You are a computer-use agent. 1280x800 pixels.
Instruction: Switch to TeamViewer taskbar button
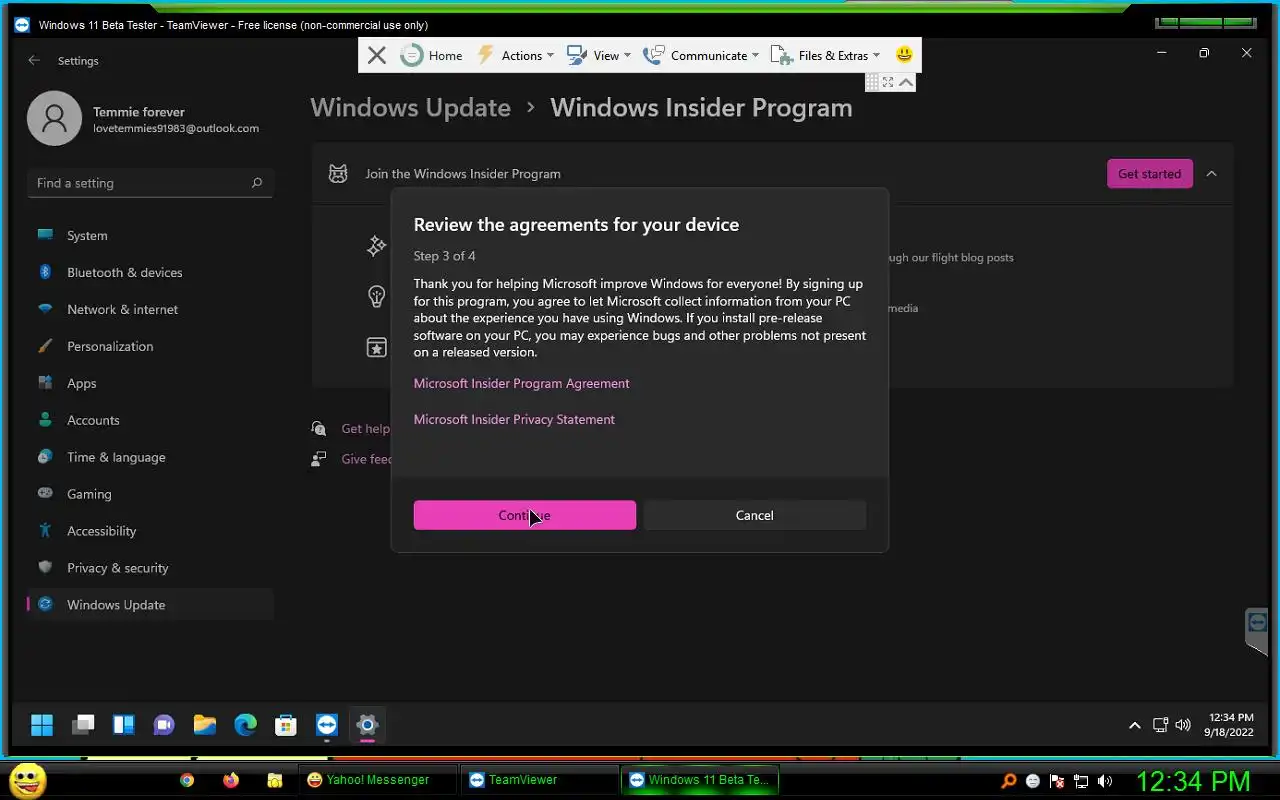tap(539, 780)
